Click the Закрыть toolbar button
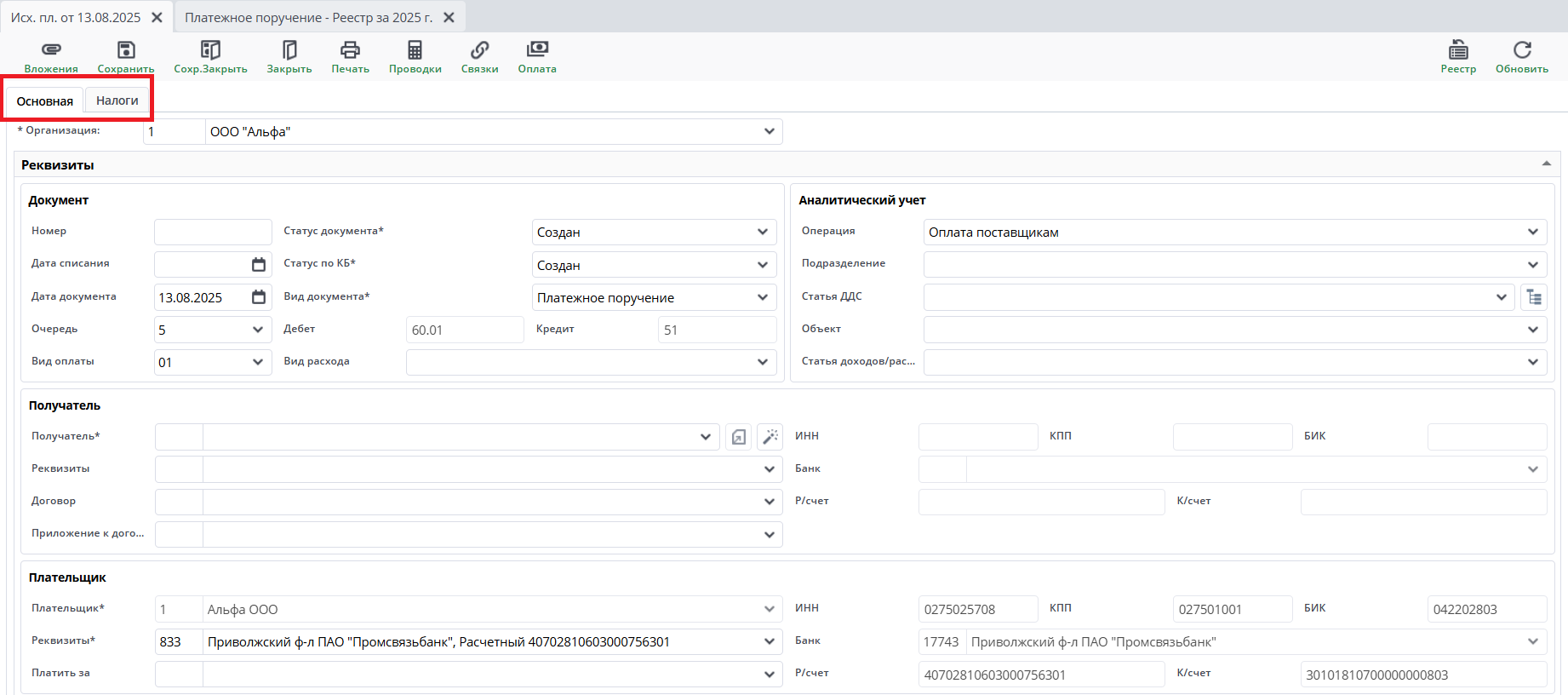The image size is (1568, 695). click(x=289, y=57)
